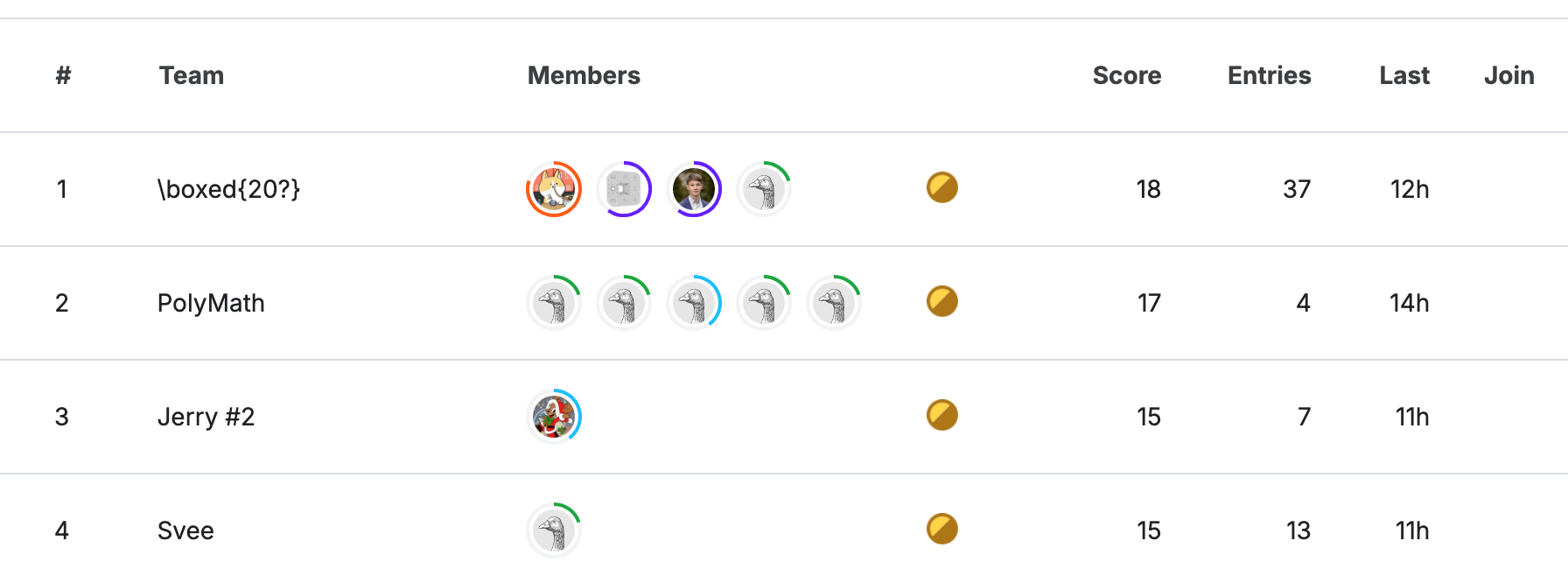Screen dimensions: 1568x569
Task: Click the goose avatar in \boxed{20?} team
Action: [x=764, y=189]
